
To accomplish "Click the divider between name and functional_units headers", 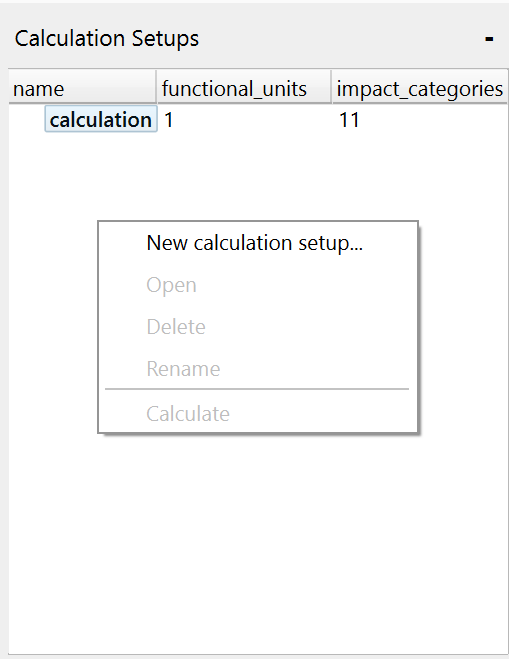I will 157,87.
